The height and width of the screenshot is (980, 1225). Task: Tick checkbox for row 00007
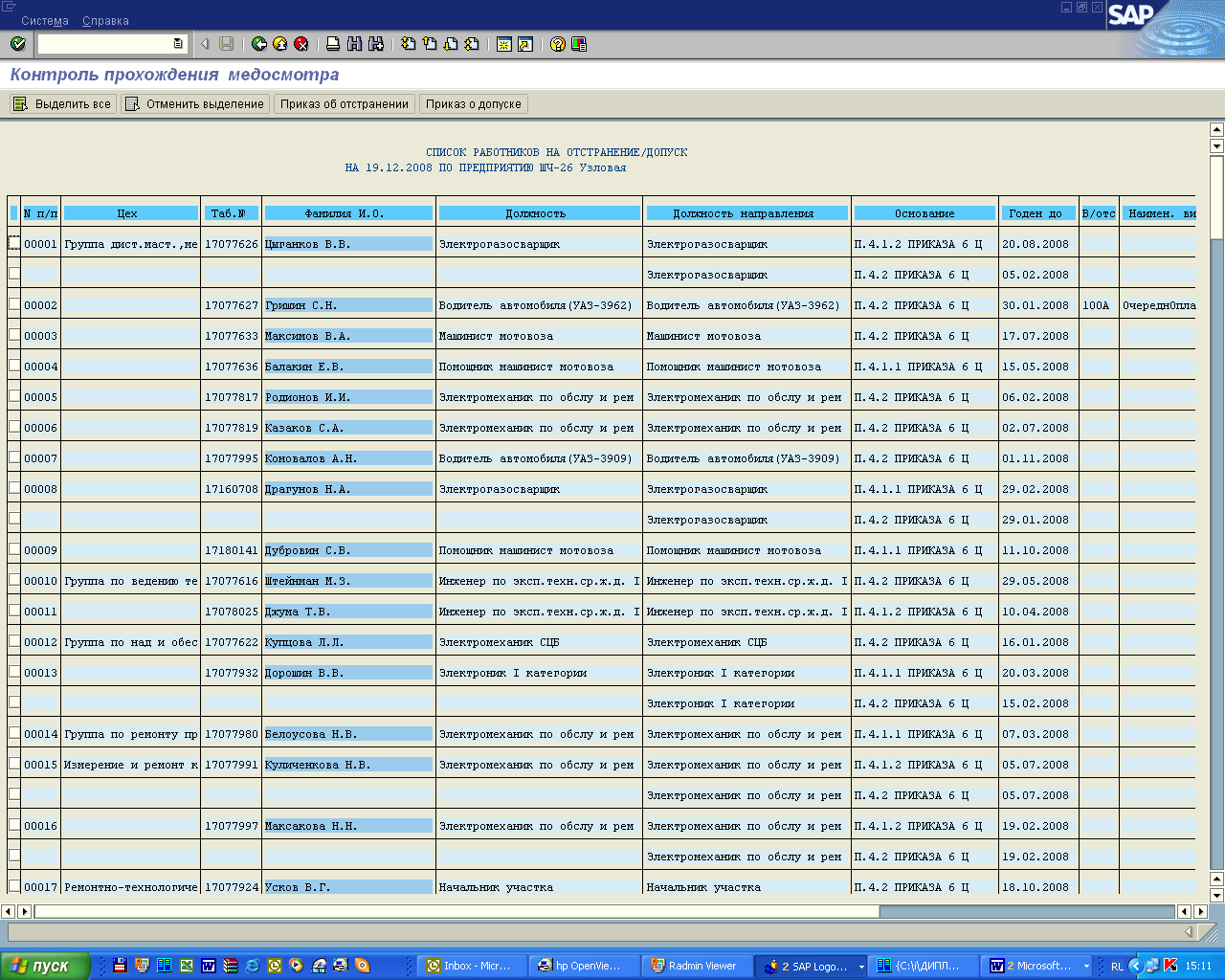[14, 457]
